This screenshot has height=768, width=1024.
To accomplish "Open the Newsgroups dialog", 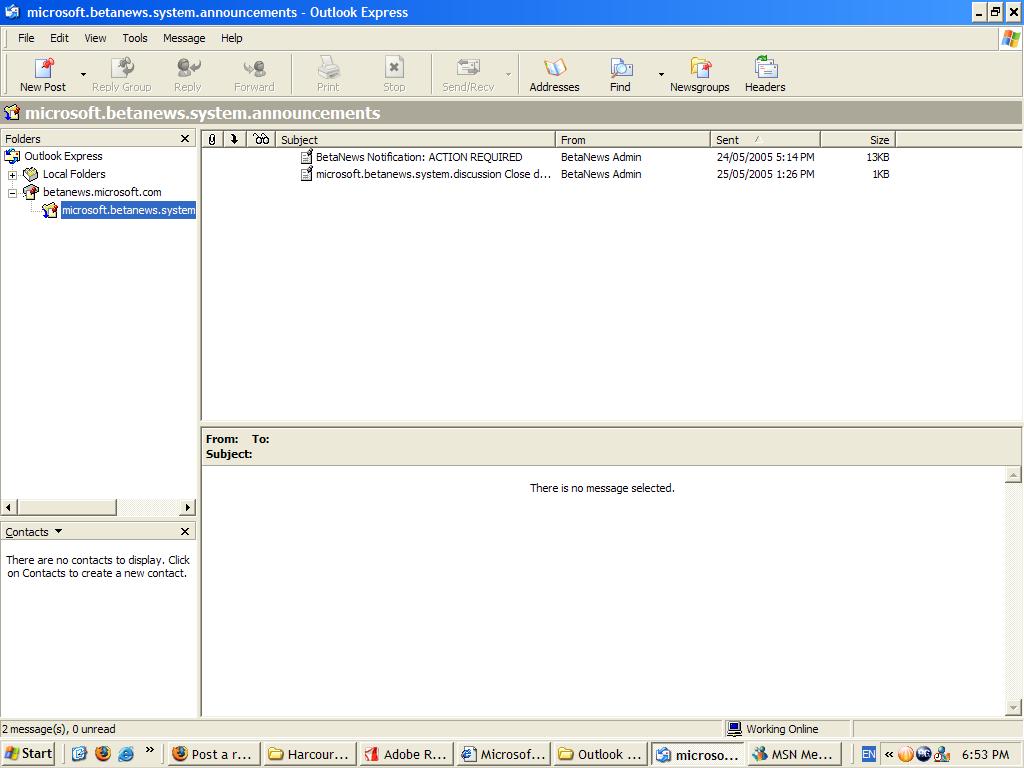I will click(x=699, y=74).
